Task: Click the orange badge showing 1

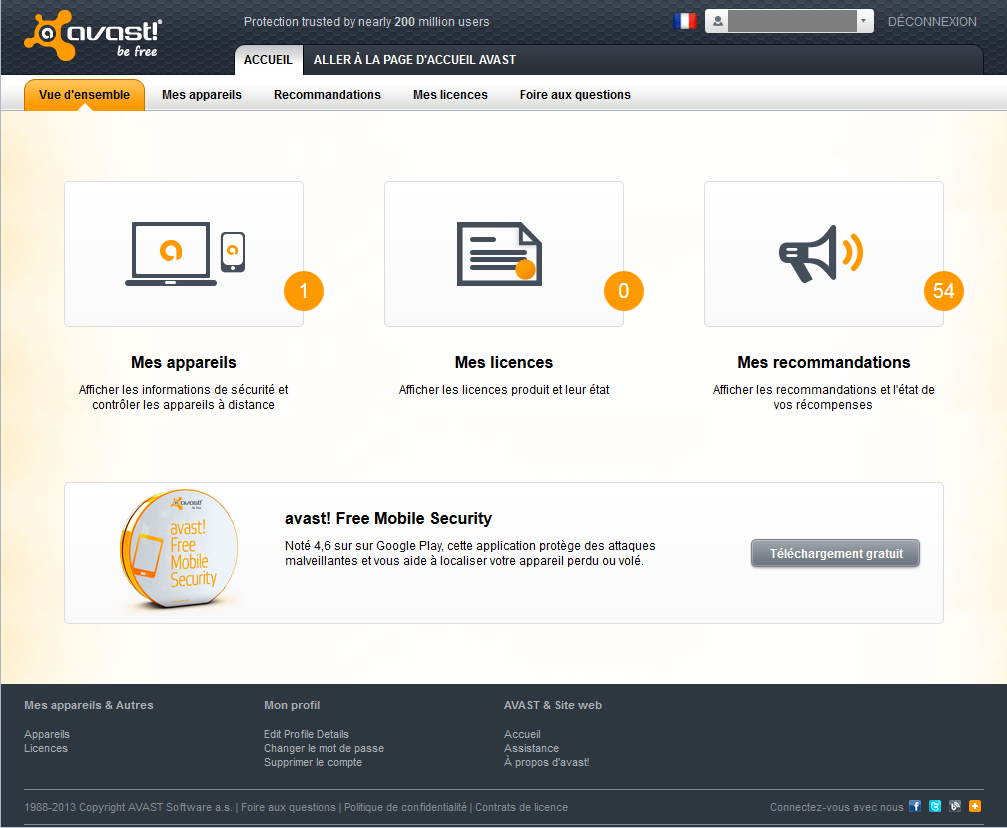Action: [304, 291]
